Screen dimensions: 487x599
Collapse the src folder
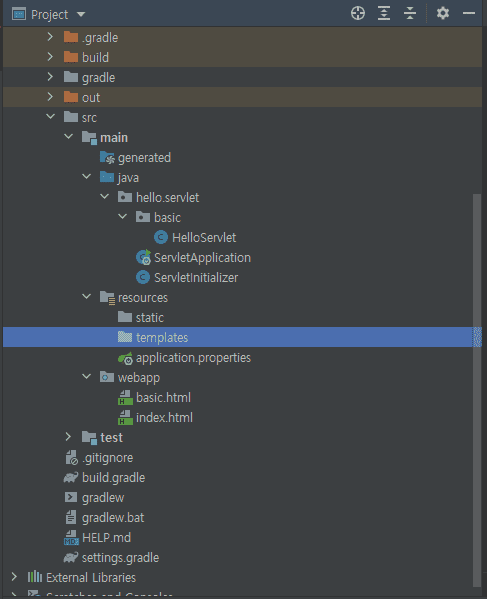pyautogui.click(x=50, y=117)
